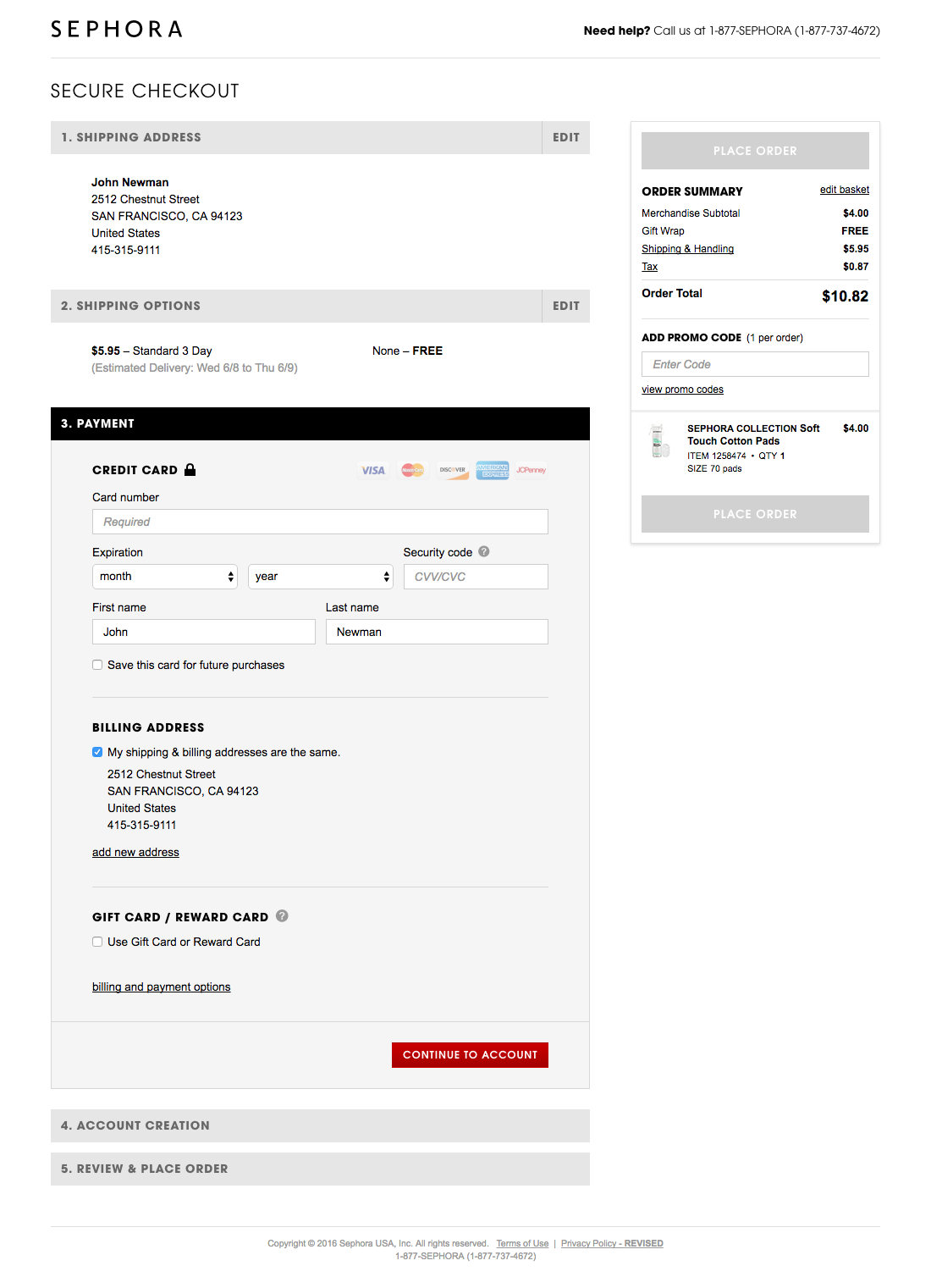
Task: Click the JCPenney card icon
Action: tap(532, 470)
